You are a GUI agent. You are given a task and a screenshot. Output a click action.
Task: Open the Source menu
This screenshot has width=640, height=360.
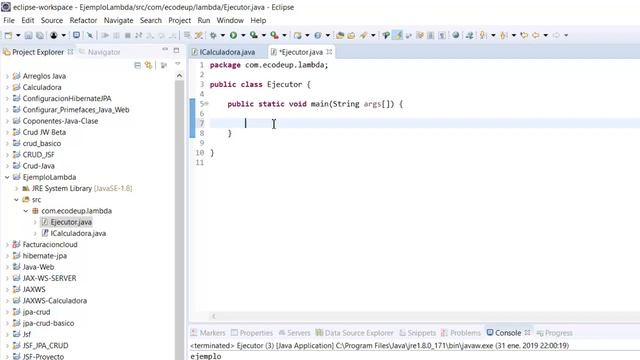click(x=52, y=20)
